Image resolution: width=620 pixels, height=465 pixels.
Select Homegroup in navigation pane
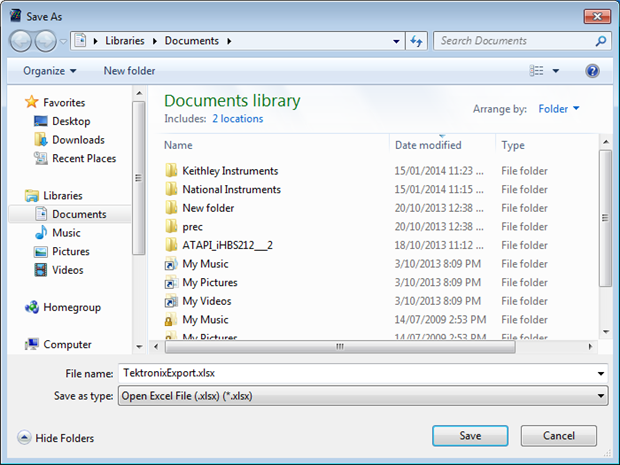coord(72,307)
